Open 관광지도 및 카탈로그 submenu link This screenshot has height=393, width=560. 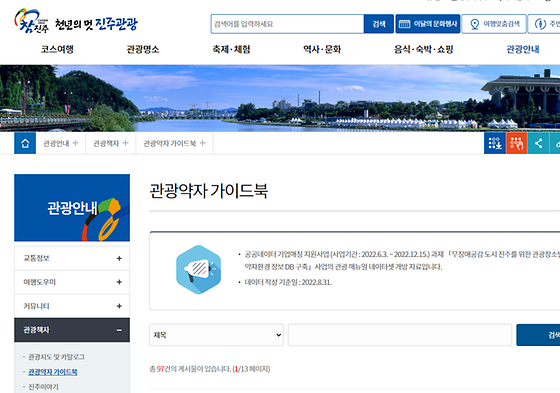pos(56,357)
